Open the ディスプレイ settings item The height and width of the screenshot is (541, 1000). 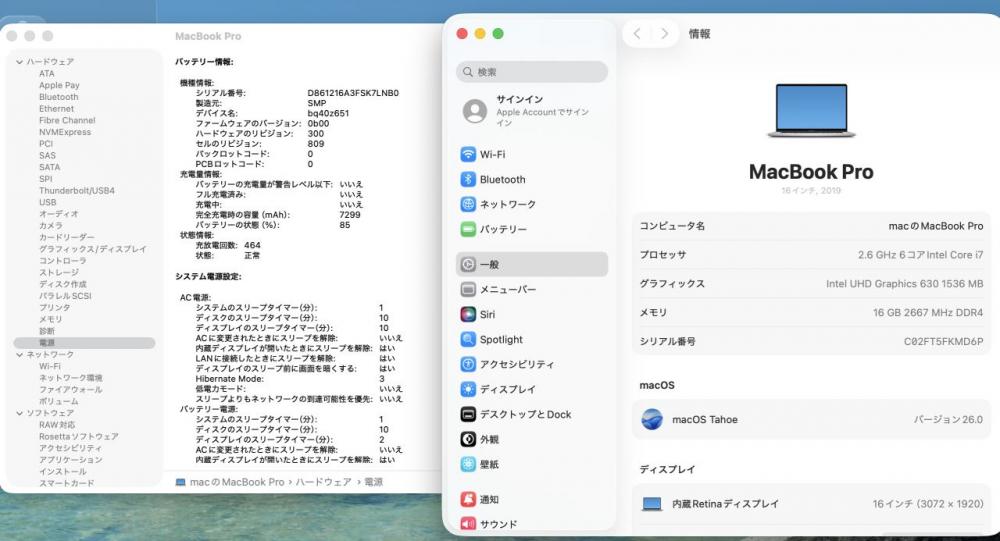[x=507, y=389]
